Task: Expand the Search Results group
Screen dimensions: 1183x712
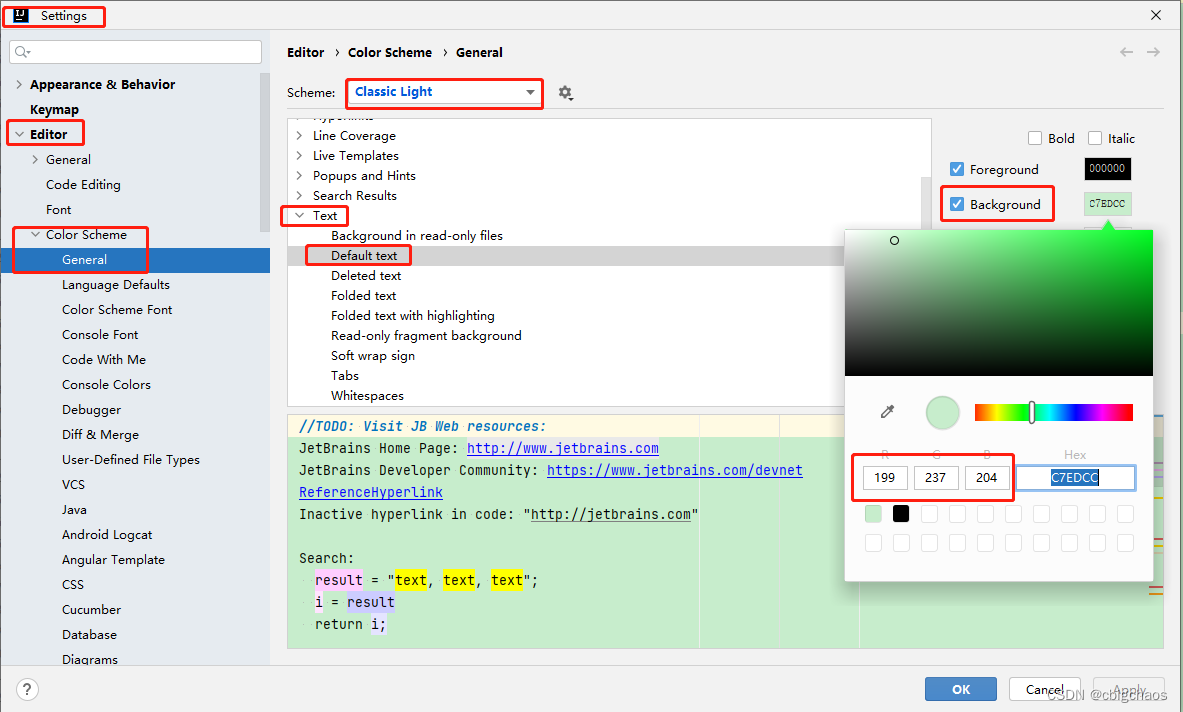Action: [x=300, y=195]
